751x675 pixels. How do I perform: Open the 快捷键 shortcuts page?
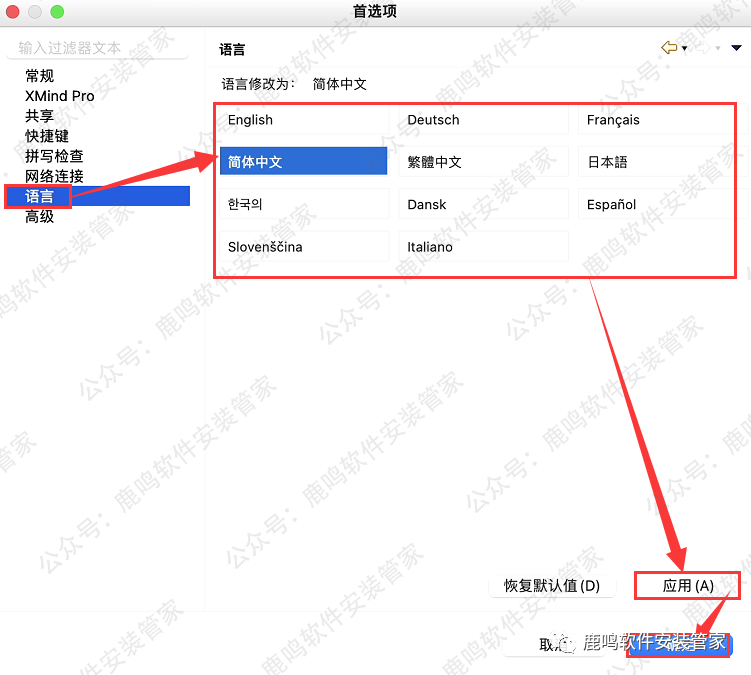pyautogui.click(x=47, y=136)
